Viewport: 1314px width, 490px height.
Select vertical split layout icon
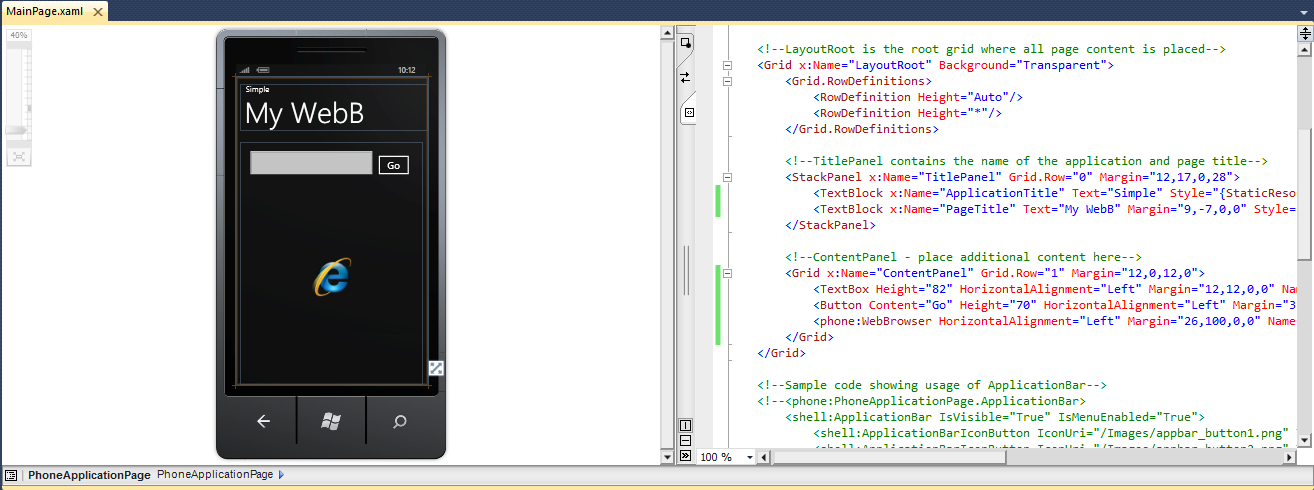click(685, 425)
